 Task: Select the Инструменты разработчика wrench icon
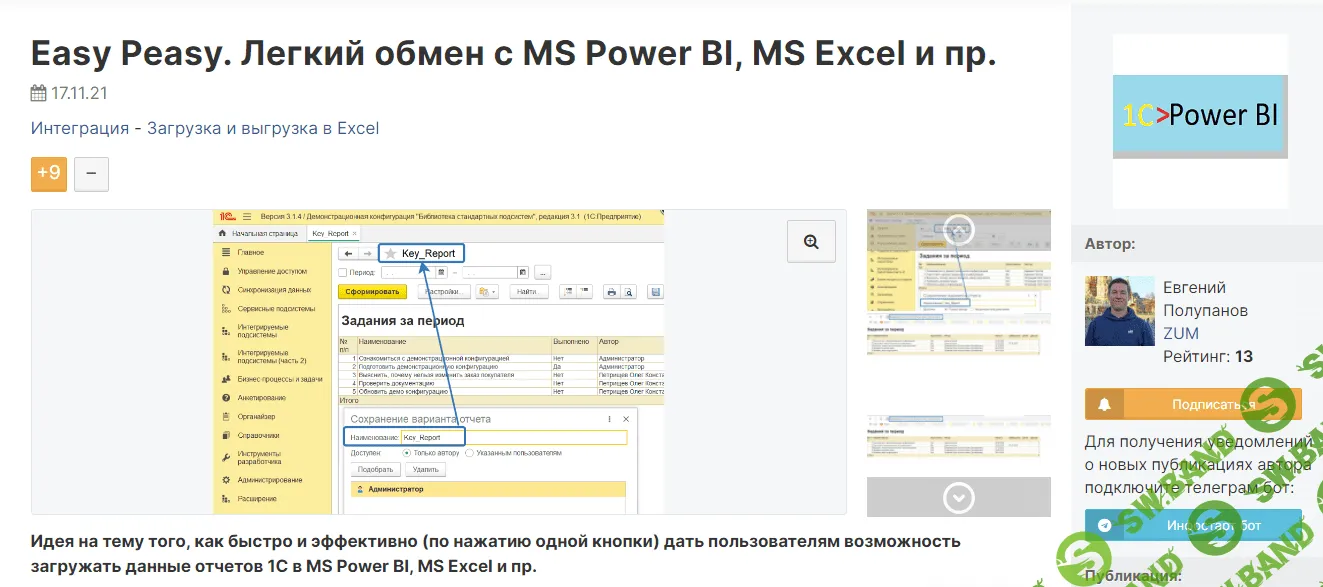[227, 458]
